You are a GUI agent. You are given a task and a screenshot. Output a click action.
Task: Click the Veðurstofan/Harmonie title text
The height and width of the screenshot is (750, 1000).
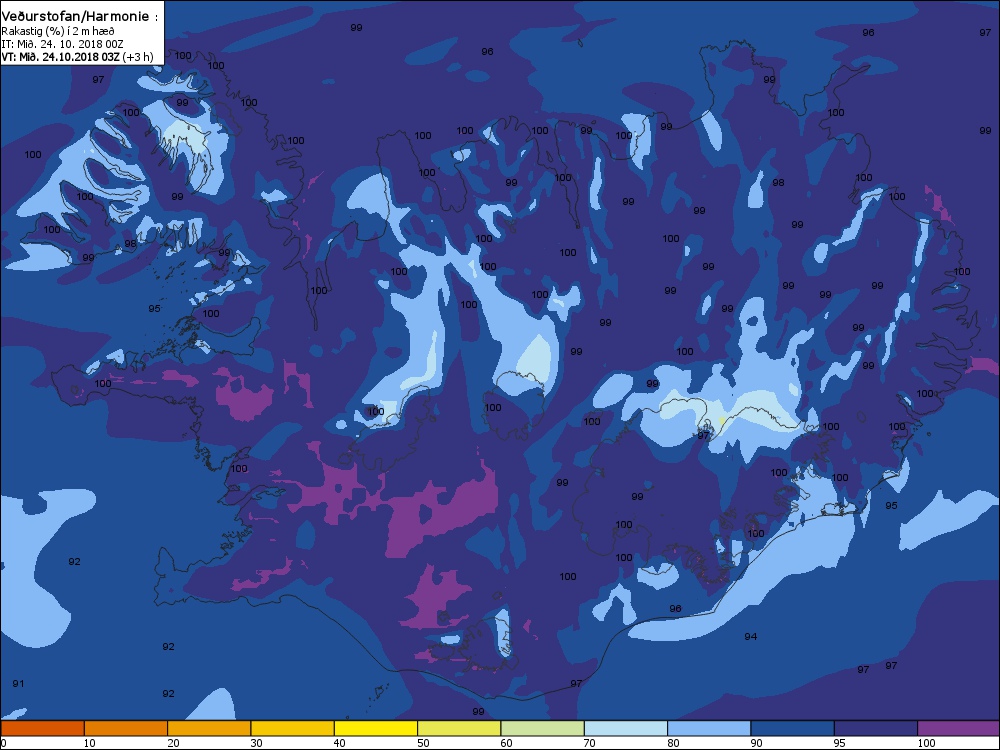click(x=80, y=17)
